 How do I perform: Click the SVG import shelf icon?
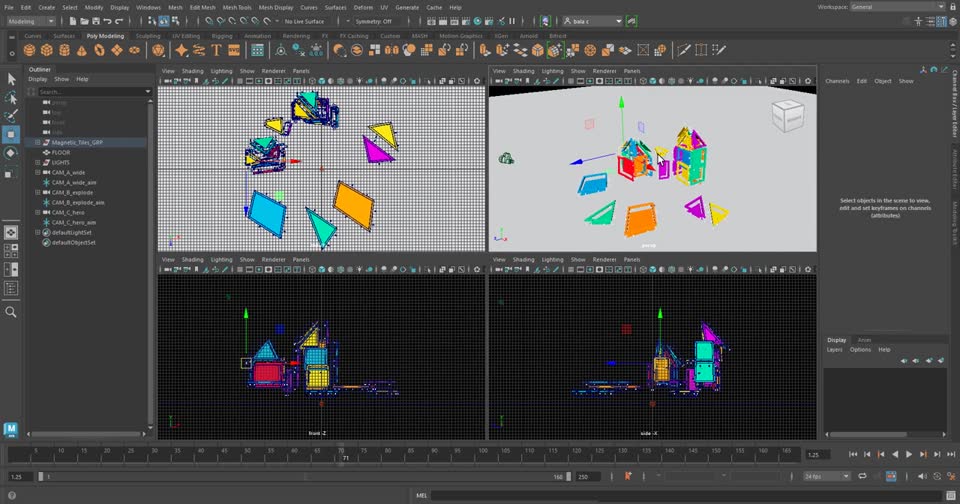click(x=234, y=50)
